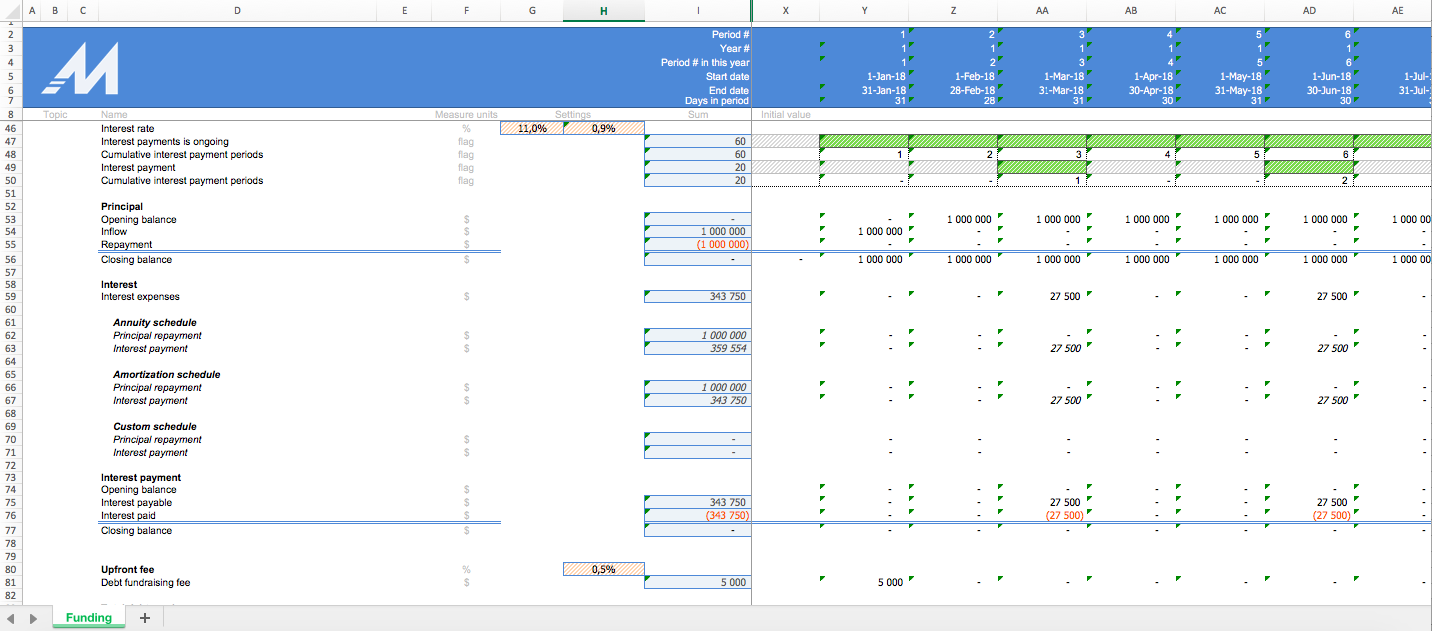Select column header H
The image size is (1432, 631).
tap(604, 10)
